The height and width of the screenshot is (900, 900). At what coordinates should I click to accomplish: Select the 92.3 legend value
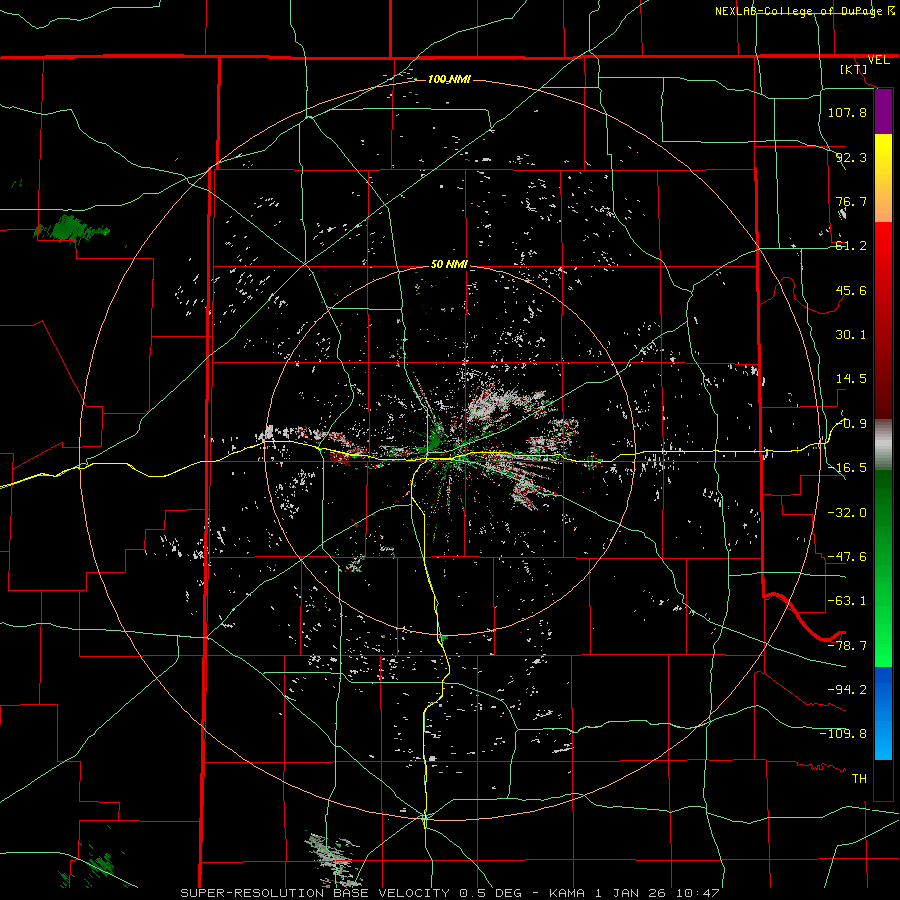click(851, 157)
